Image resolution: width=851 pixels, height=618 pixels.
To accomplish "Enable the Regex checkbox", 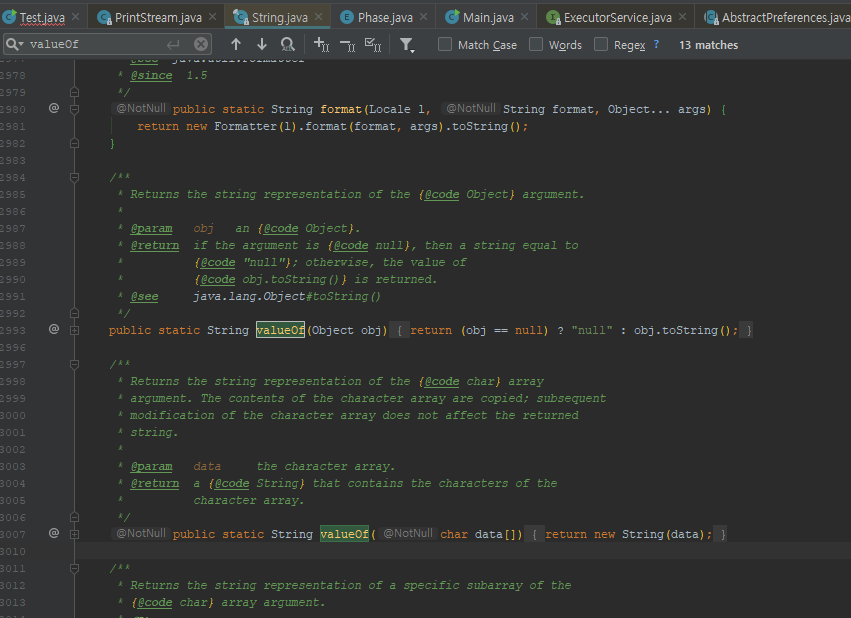I will point(601,44).
